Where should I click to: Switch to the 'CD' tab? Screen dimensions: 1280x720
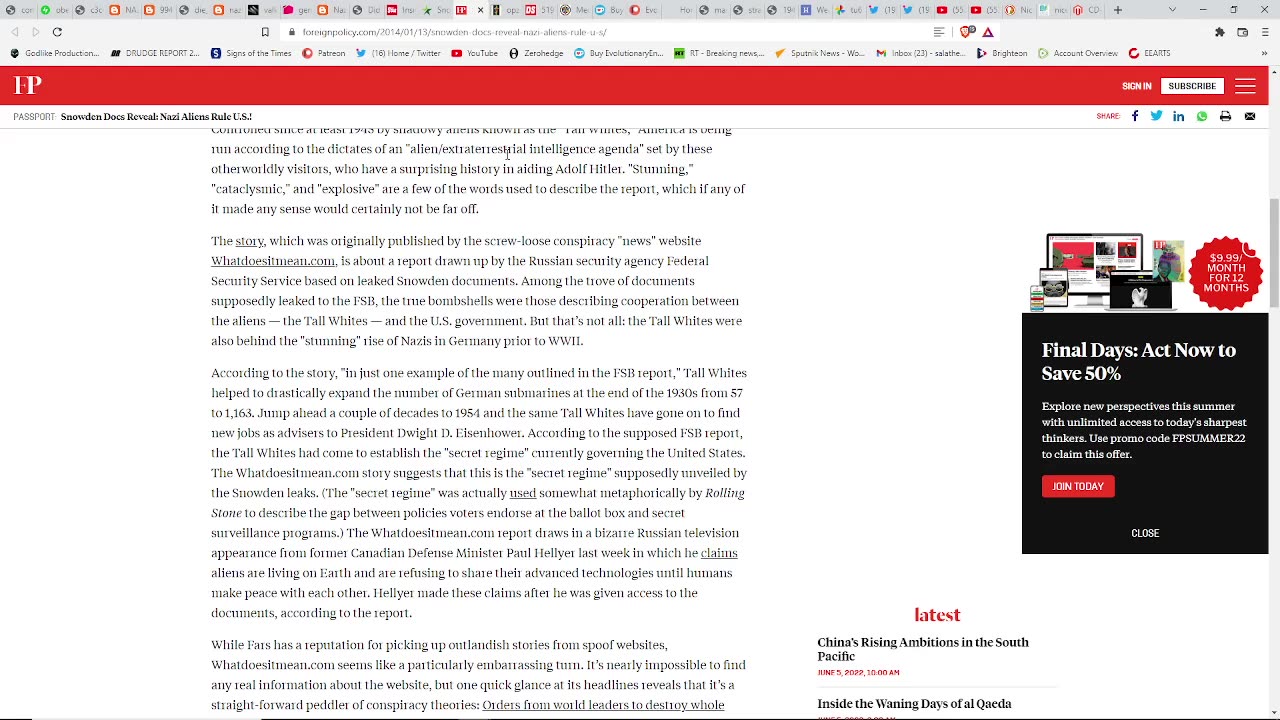tap(1088, 10)
